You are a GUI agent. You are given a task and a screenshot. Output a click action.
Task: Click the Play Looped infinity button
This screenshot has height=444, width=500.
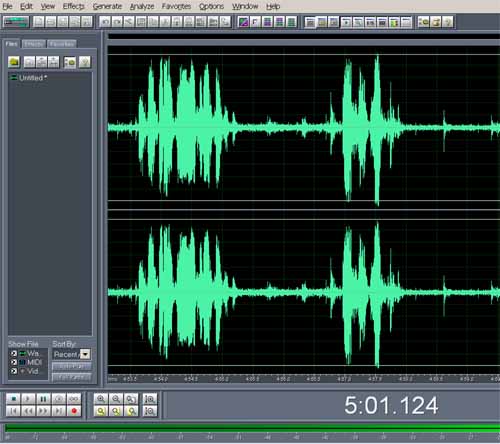tap(74, 399)
